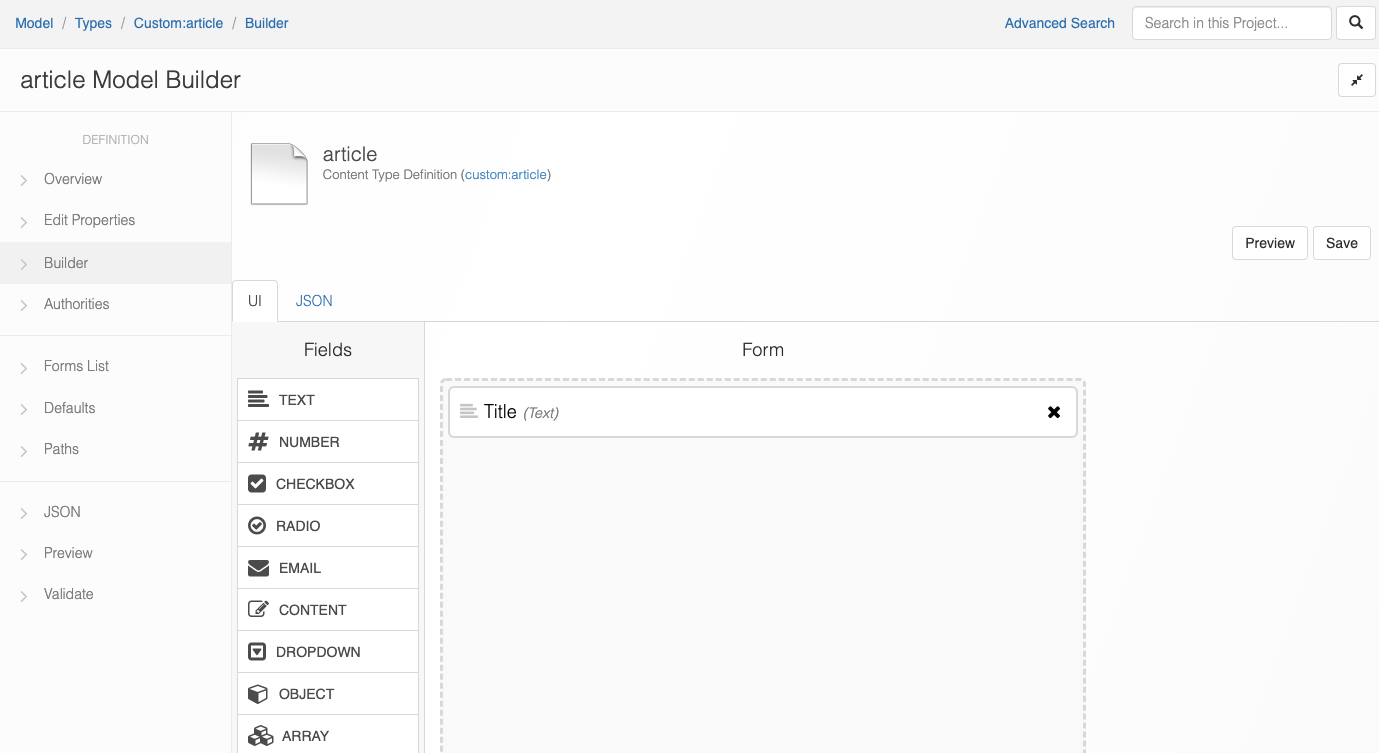Click the search magnifier icon button

coord(1355,23)
